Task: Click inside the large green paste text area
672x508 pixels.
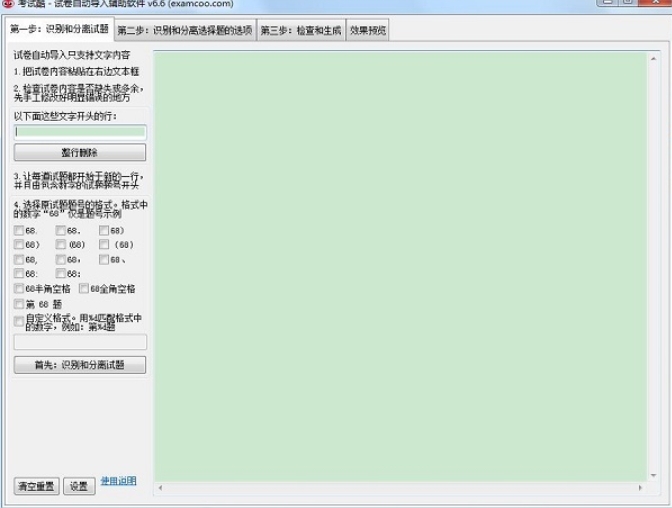Action: 400,266
